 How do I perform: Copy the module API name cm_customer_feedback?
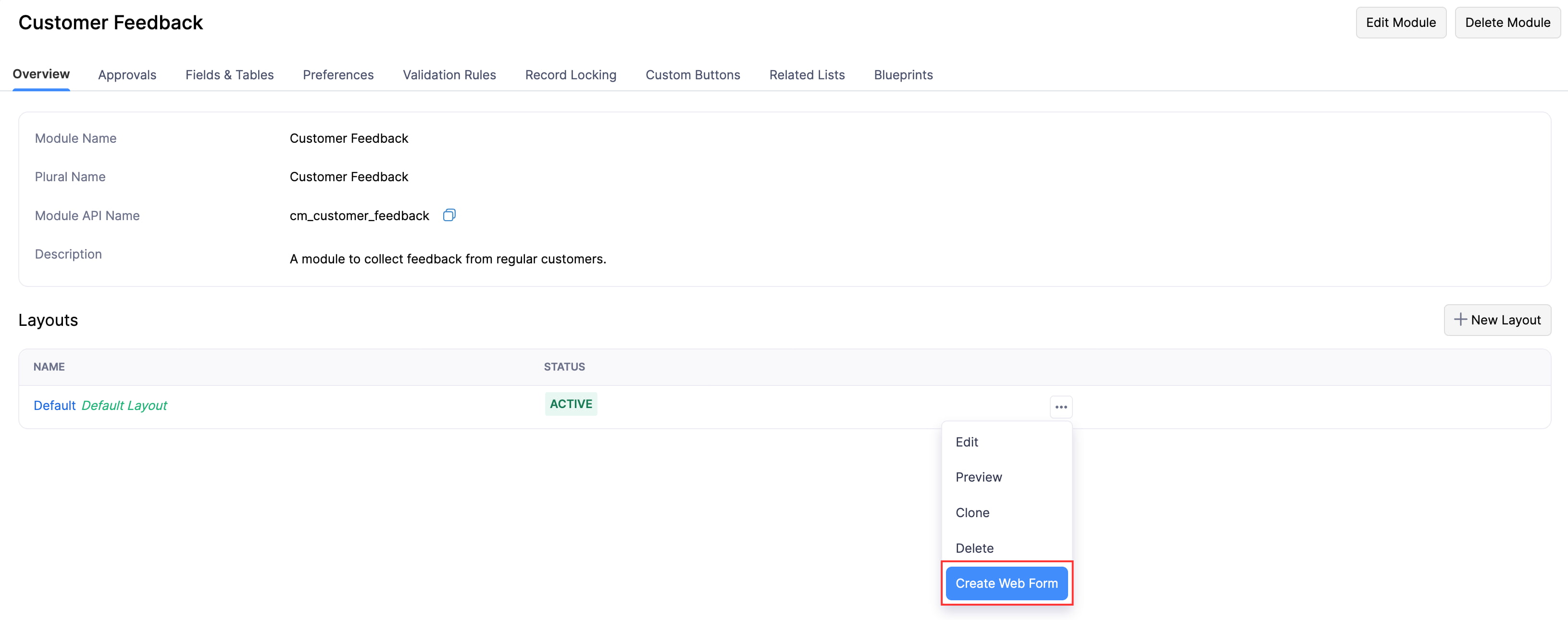coord(449,215)
